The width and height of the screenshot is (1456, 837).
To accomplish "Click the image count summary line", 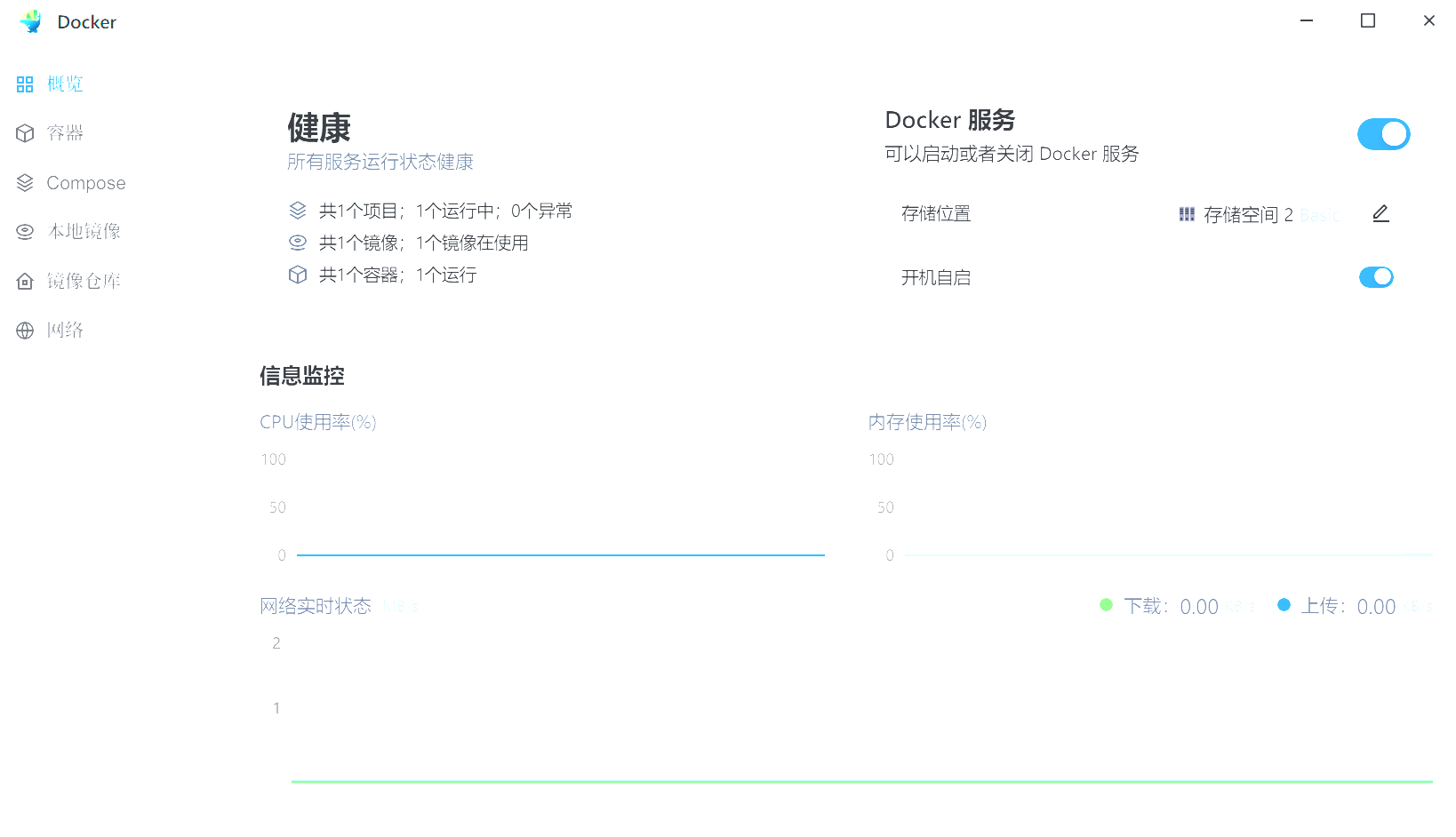I will click(423, 243).
